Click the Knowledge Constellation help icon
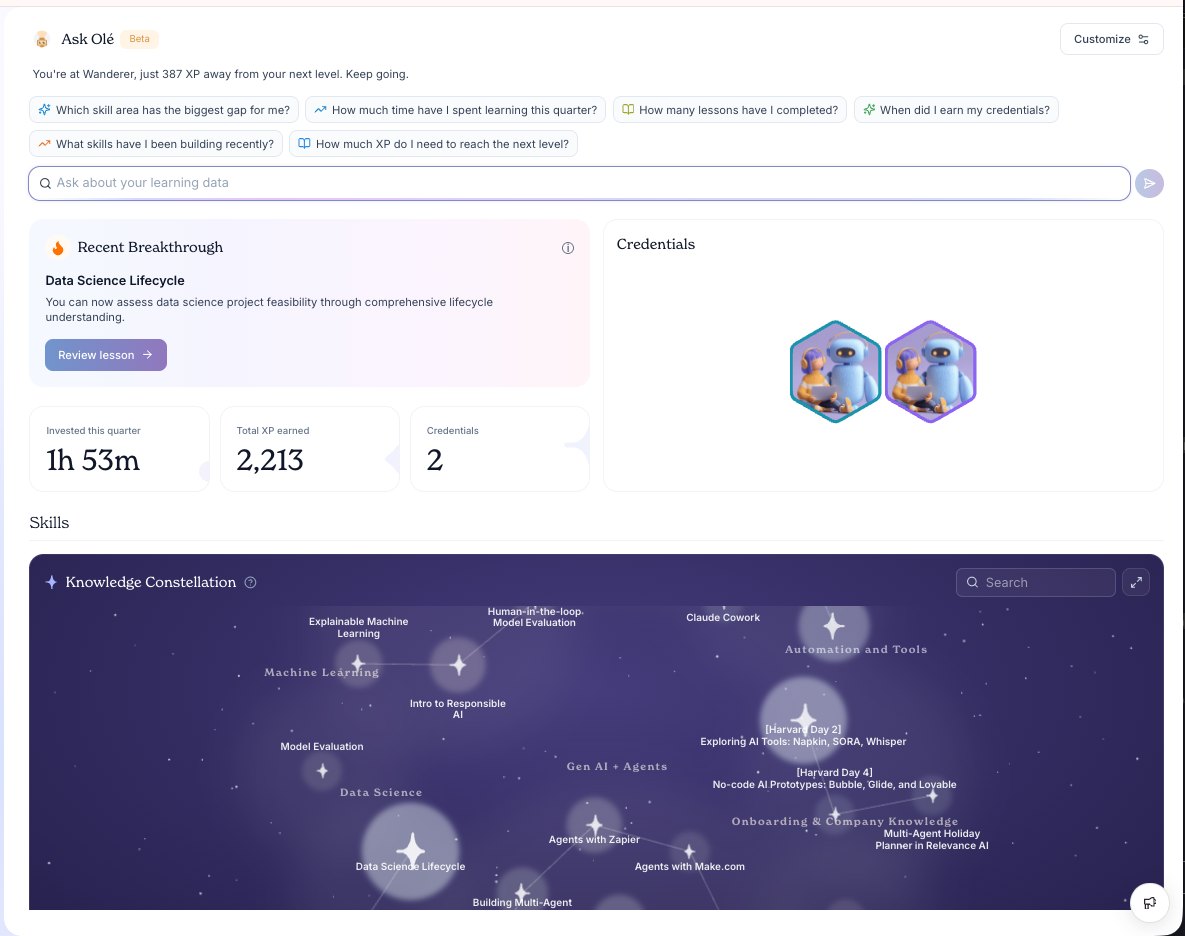The width and height of the screenshot is (1185, 936). pyautogui.click(x=250, y=582)
